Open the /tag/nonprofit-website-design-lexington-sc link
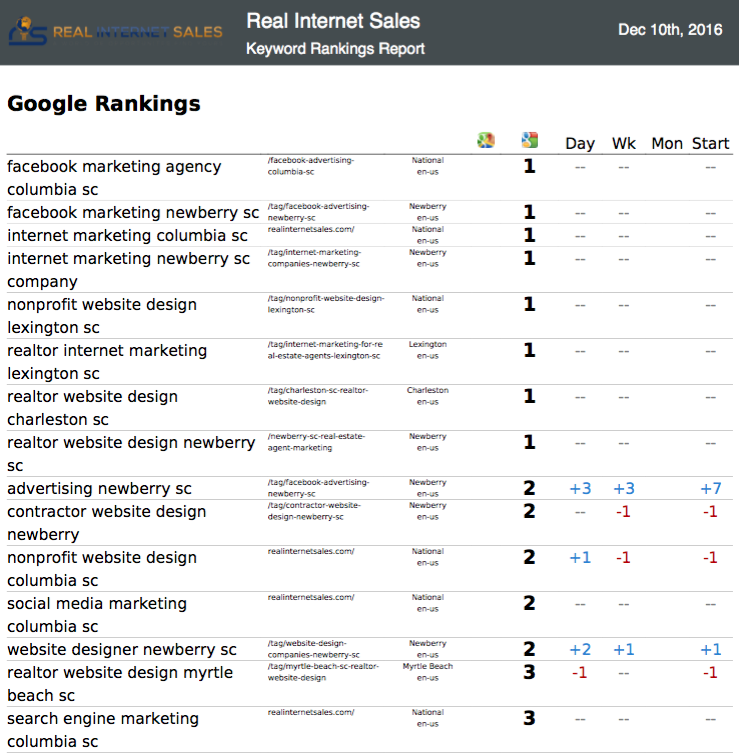 [x=326, y=304]
